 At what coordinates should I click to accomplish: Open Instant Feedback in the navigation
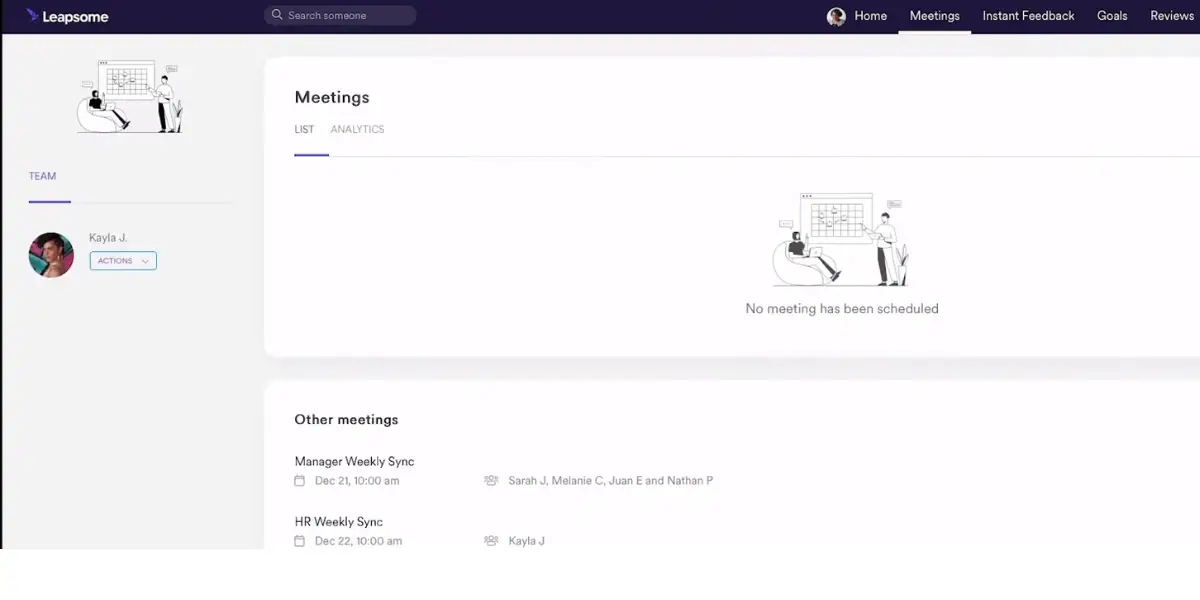coord(1028,16)
